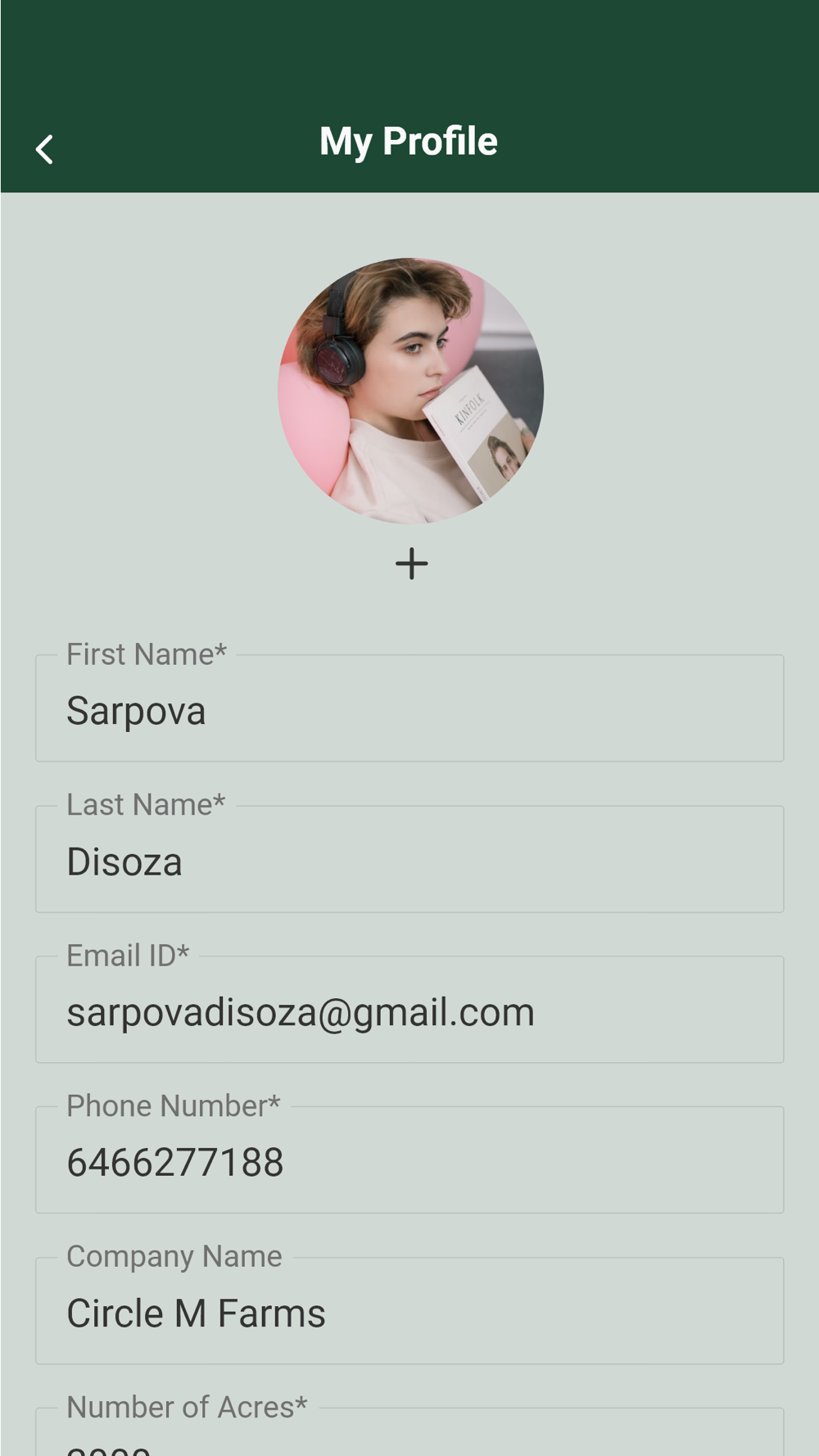Tap the Number of Acres* label
This screenshot has height=1456, width=819.
click(x=187, y=1408)
